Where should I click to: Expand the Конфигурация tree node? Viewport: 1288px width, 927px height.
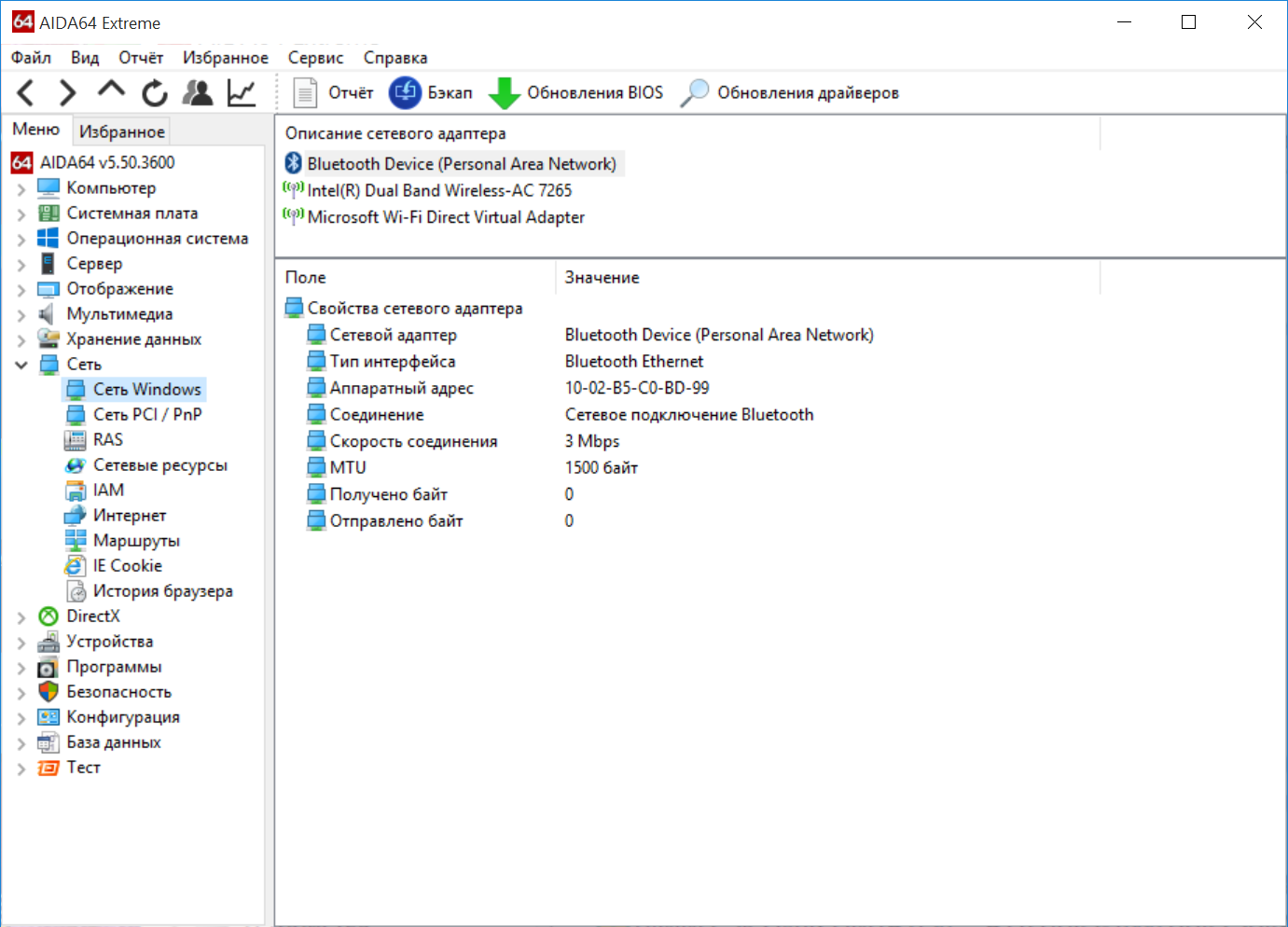pos(21,717)
